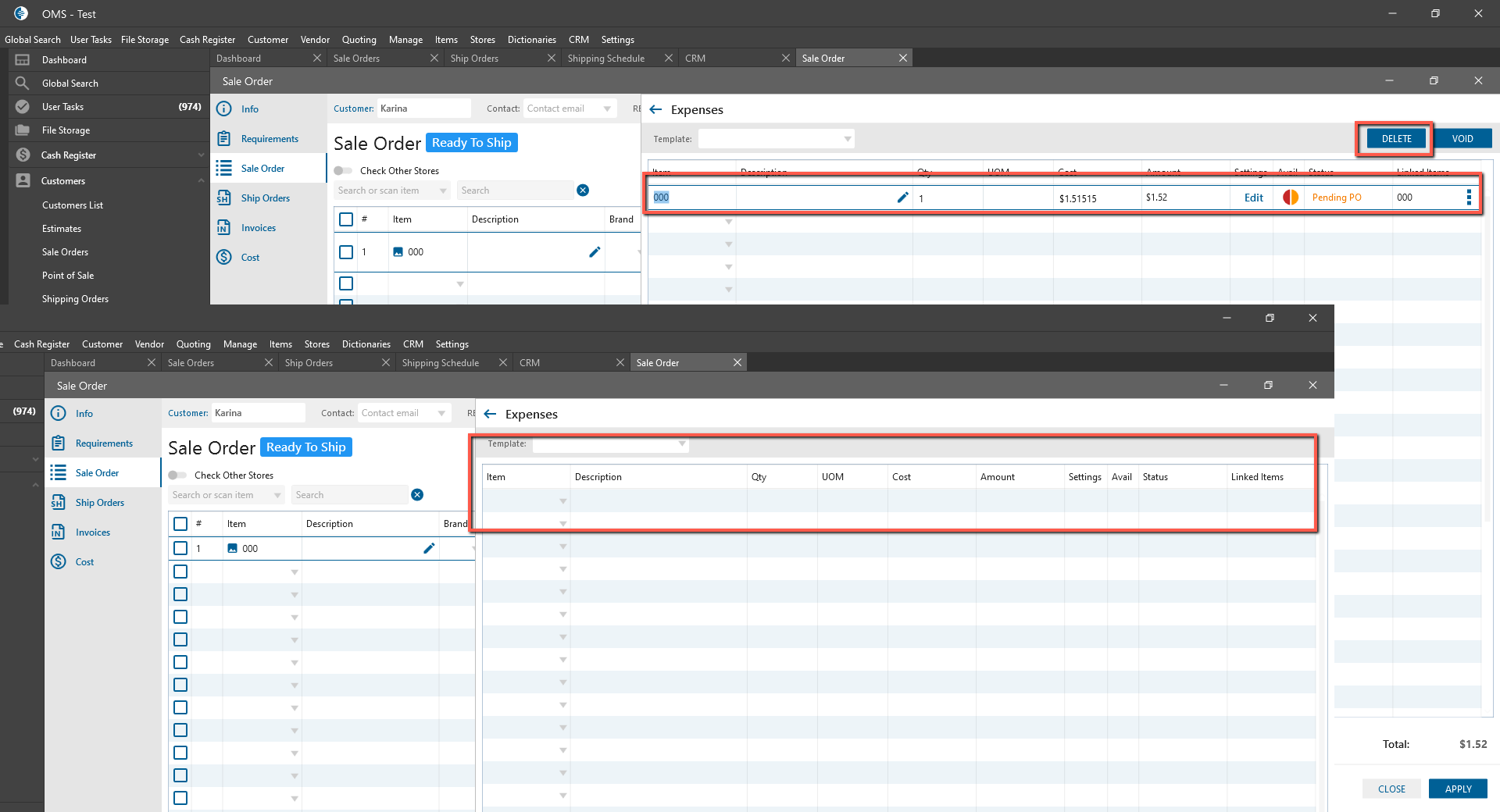Screen dimensions: 1500x812
Task: Open the Cost section in upper panel
Action: coord(250,258)
